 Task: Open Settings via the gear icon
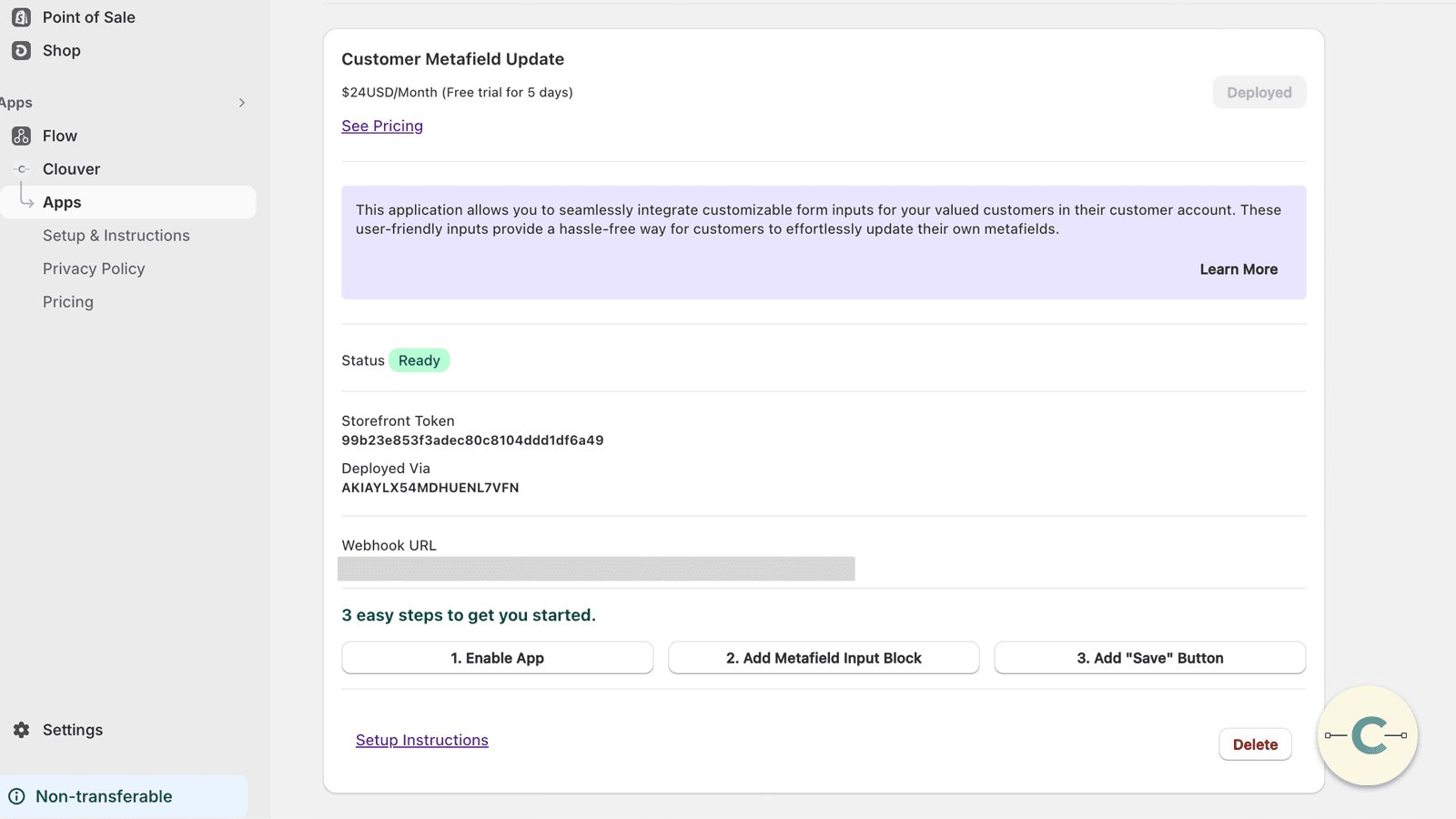tap(20, 729)
